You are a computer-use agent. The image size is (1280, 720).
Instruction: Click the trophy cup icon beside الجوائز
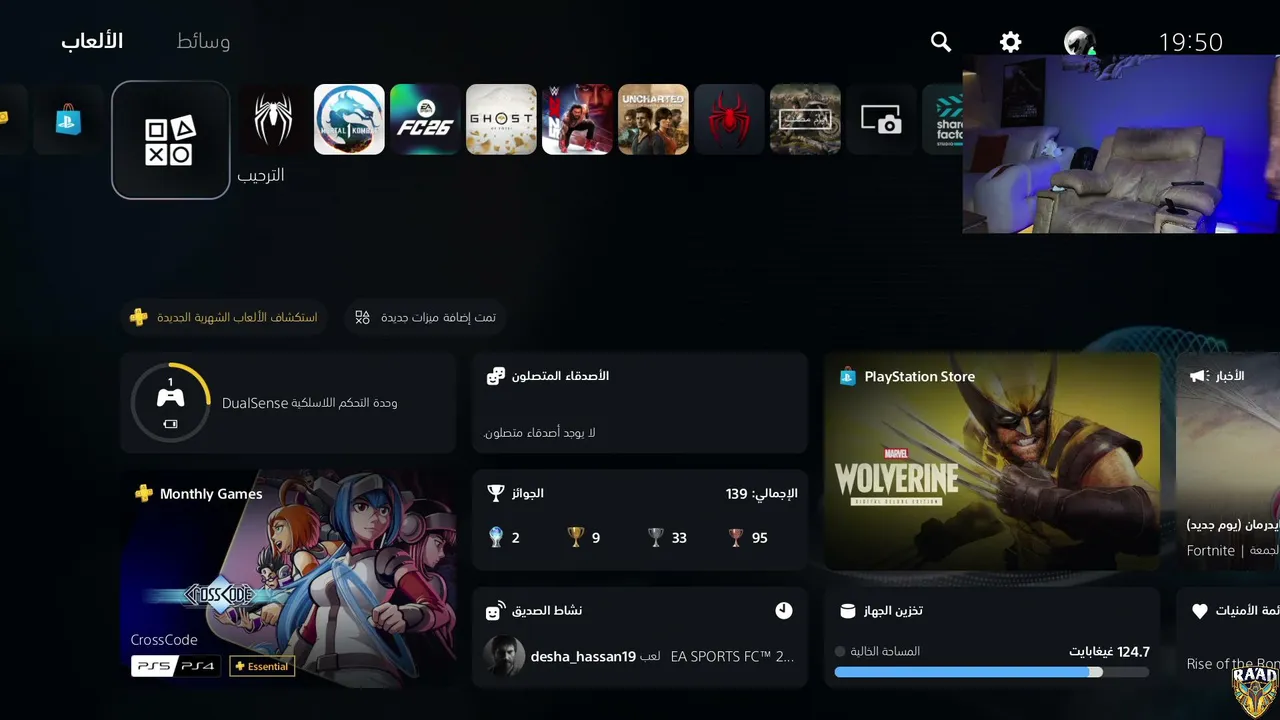point(496,493)
